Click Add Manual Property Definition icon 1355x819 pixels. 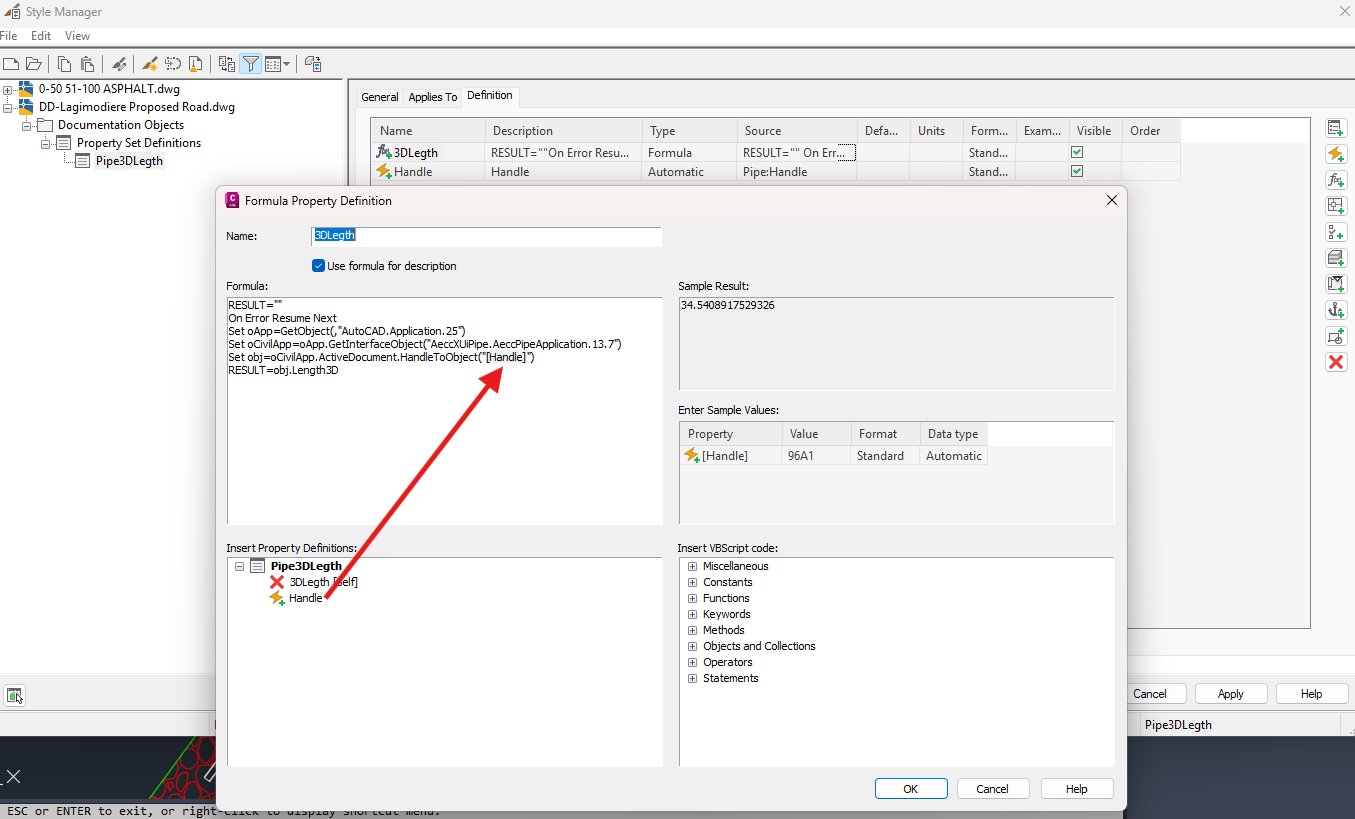click(1336, 128)
